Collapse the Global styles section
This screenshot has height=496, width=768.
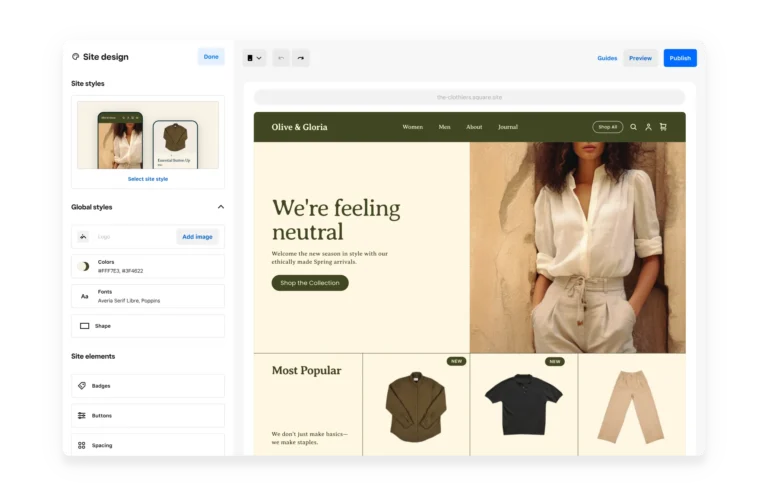[x=220, y=207]
